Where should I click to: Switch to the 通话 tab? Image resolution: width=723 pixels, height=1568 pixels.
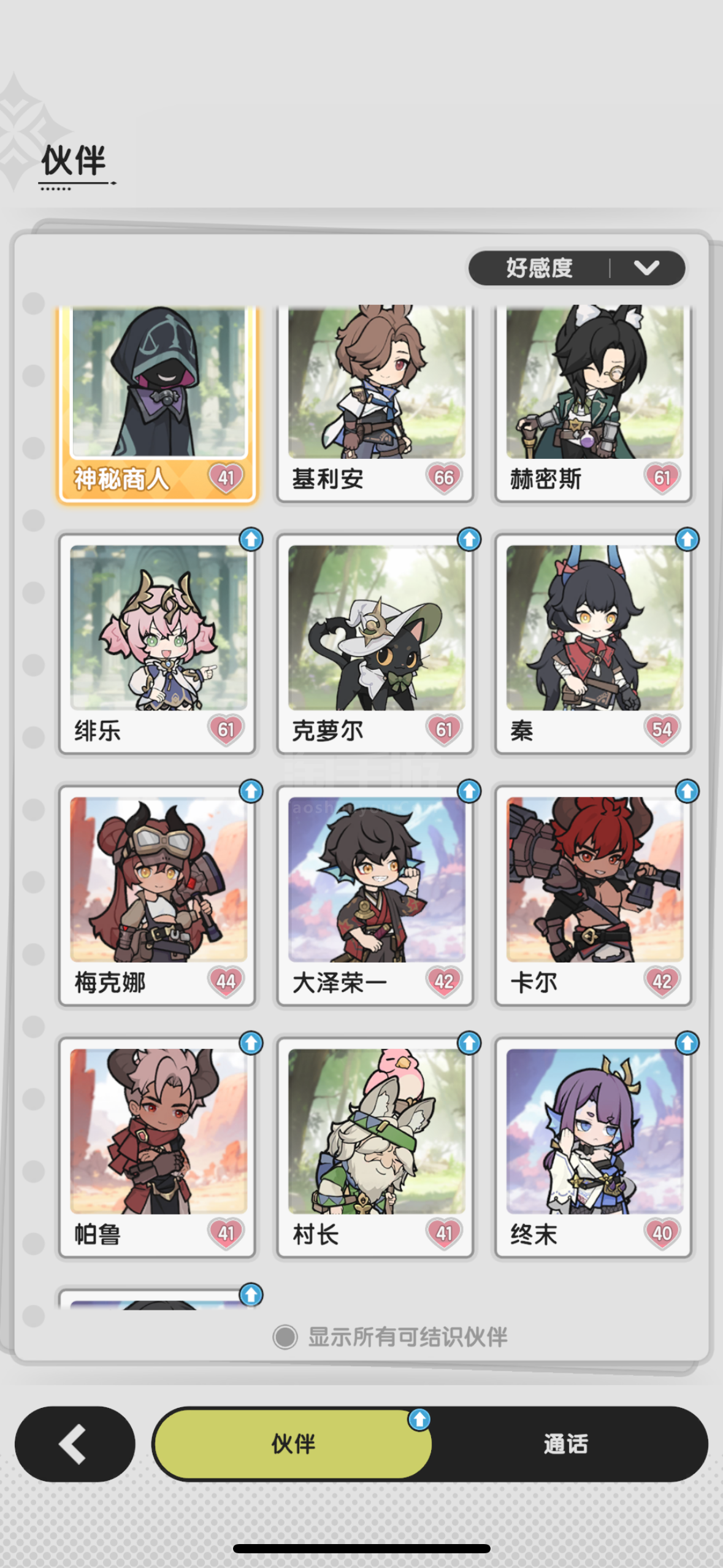[x=565, y=1444]
